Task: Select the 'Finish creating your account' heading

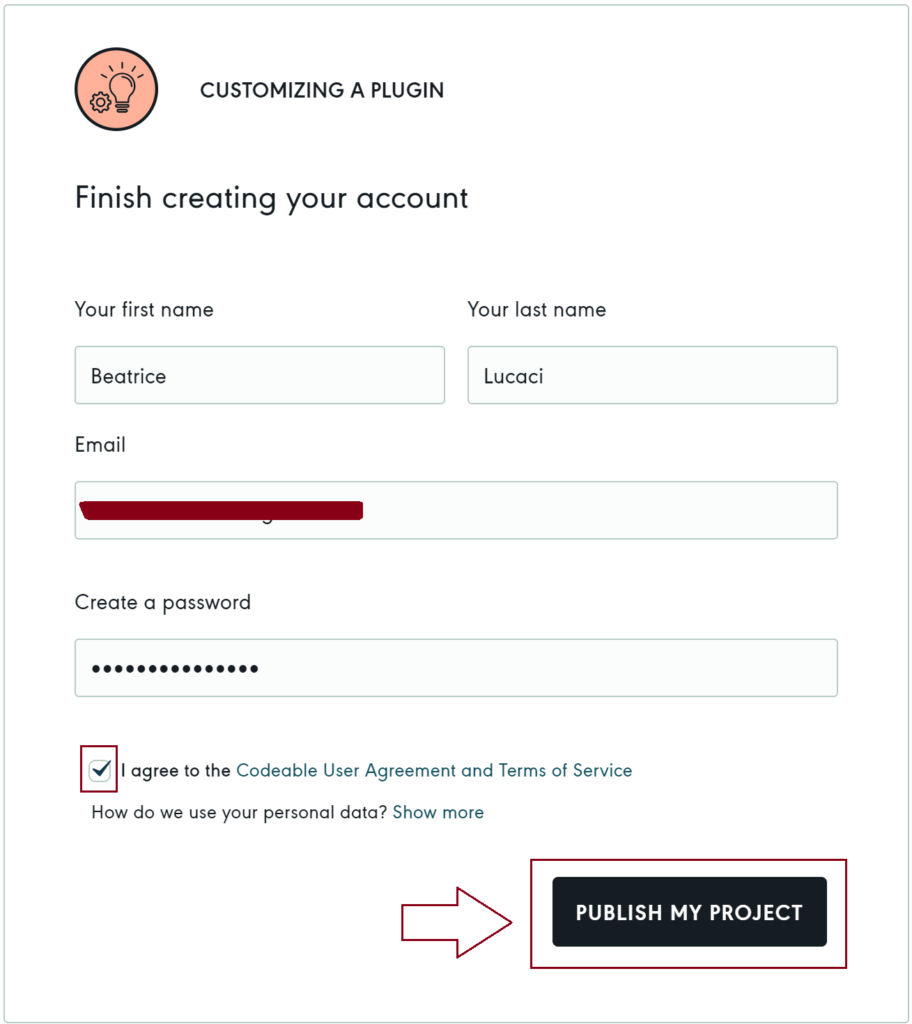Action: [270, 198]
